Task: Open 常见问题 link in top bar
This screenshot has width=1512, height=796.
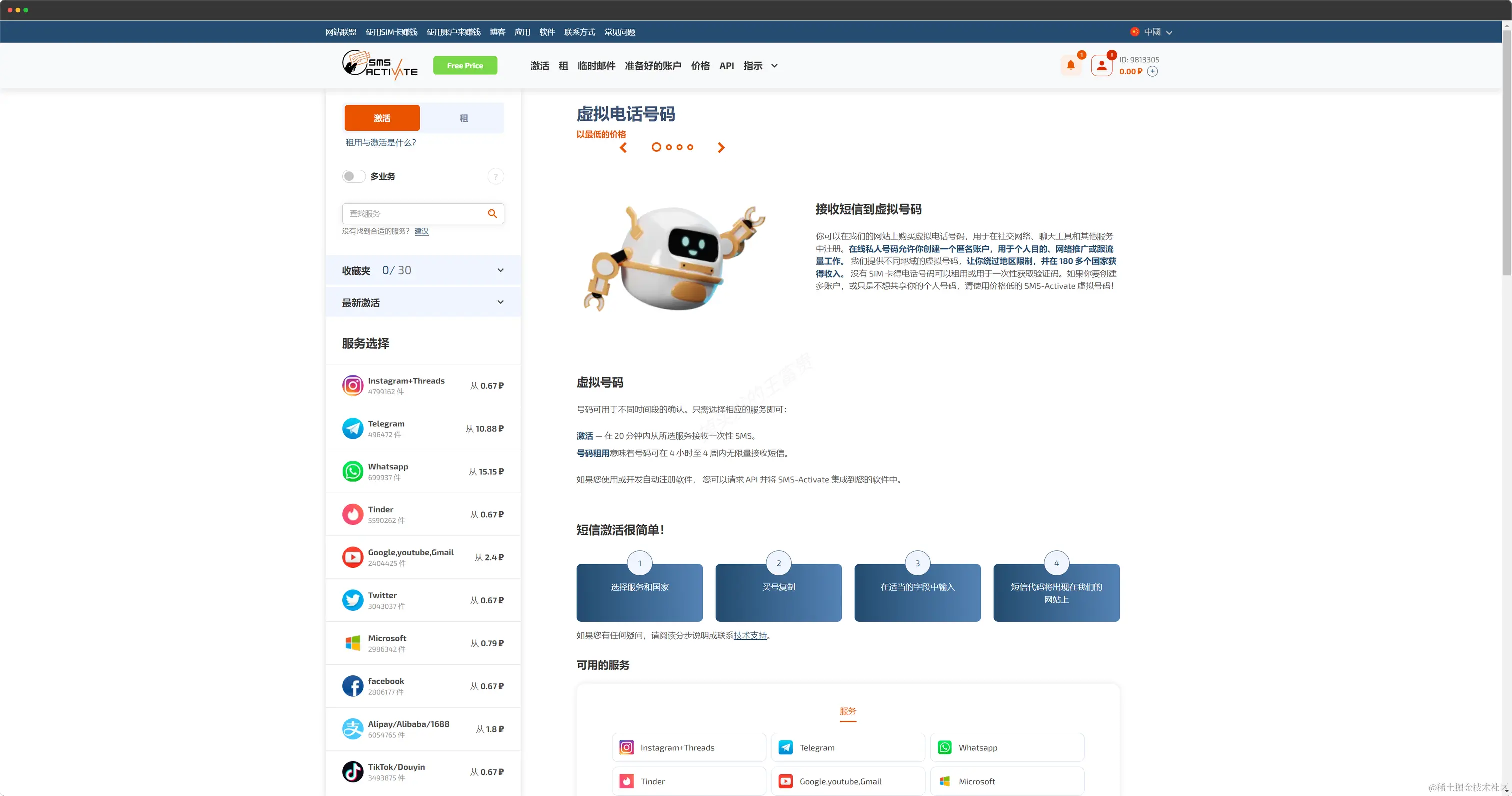Action: tap(620, 32)
